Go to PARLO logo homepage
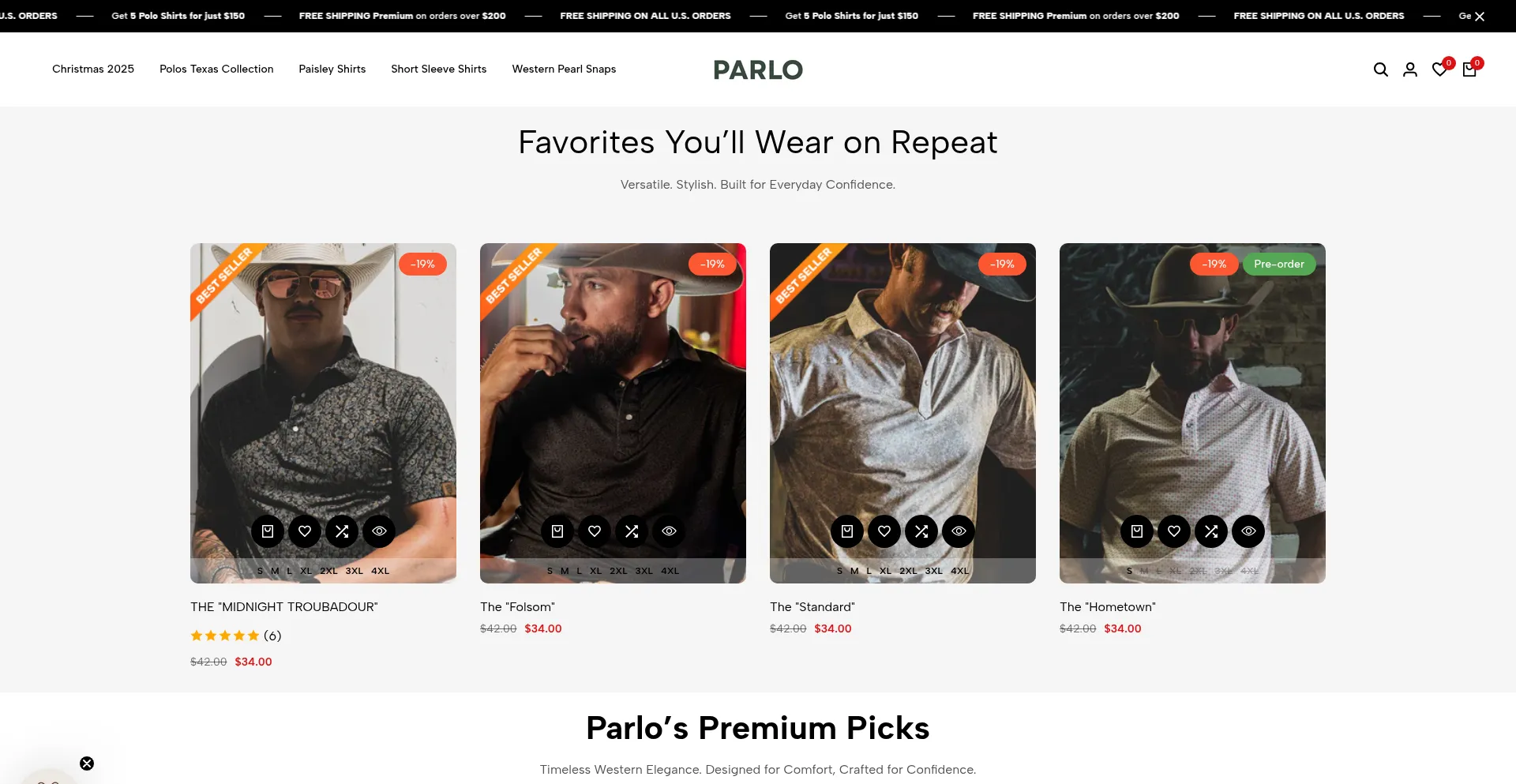 pos(758,70)
